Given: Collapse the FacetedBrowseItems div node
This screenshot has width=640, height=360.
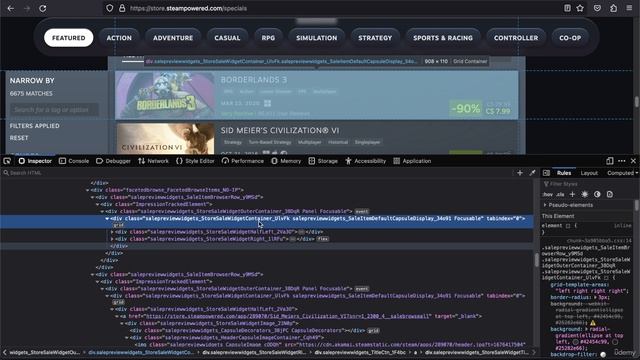Looking at the screenshot, I should (x=87, y=190).
